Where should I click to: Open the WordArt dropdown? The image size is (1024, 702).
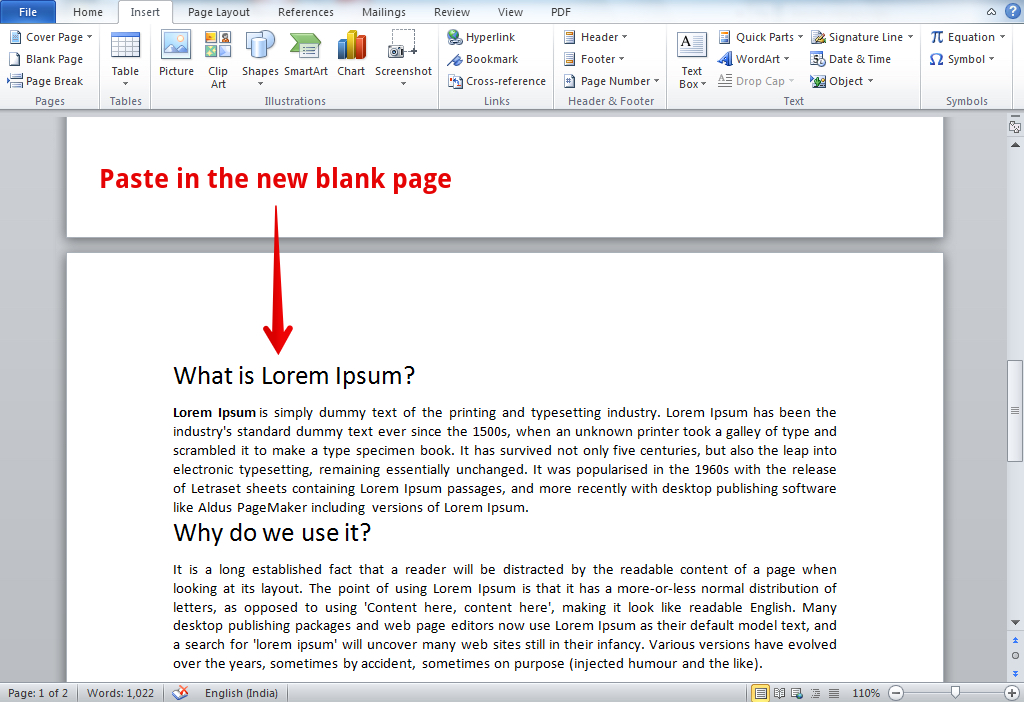pyautogui.click(x=754, y=59)
